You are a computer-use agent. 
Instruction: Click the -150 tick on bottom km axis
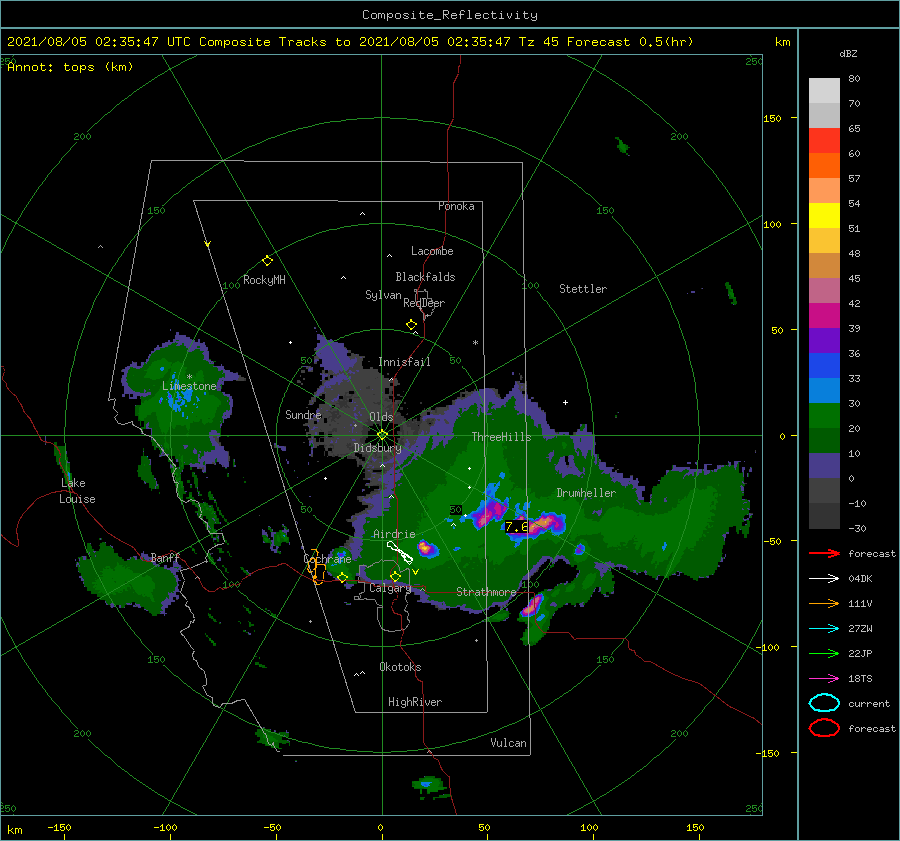point(59,827)
